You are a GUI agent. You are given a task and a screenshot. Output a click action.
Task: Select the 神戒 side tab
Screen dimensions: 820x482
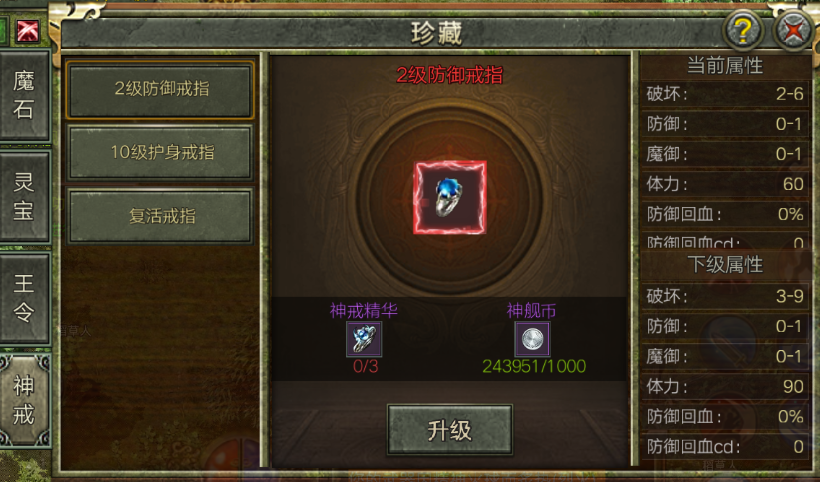coord(24,400)
